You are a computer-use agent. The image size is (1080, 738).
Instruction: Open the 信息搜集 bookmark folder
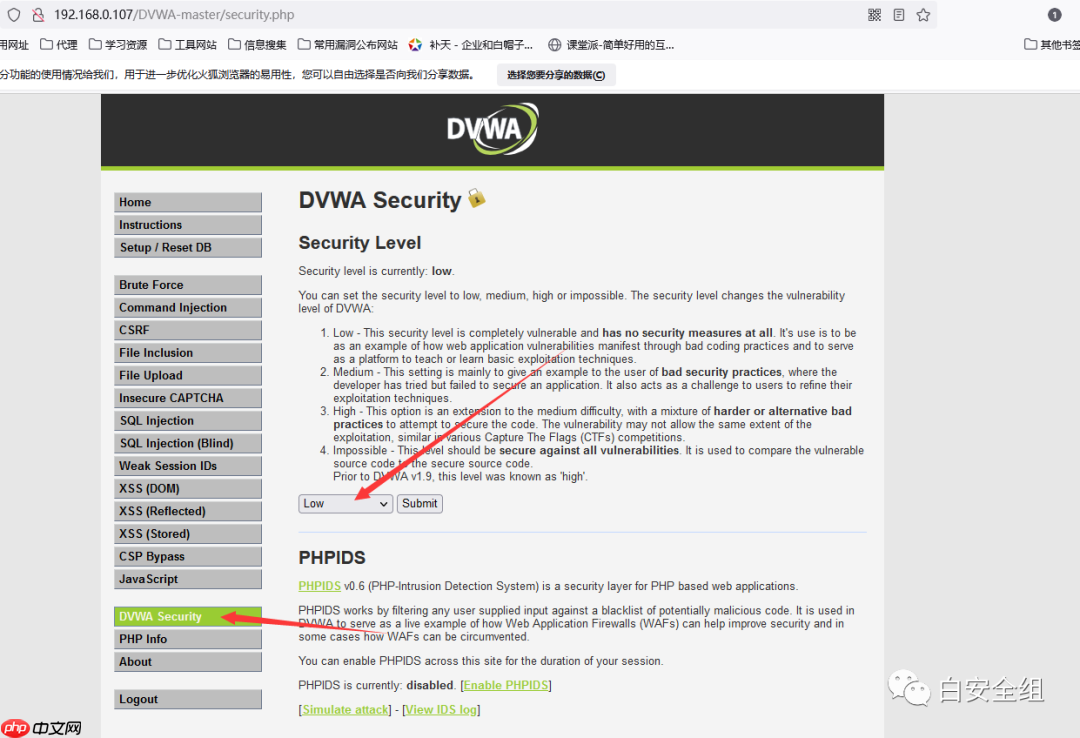pyautogui.click(x=257, y=45)
